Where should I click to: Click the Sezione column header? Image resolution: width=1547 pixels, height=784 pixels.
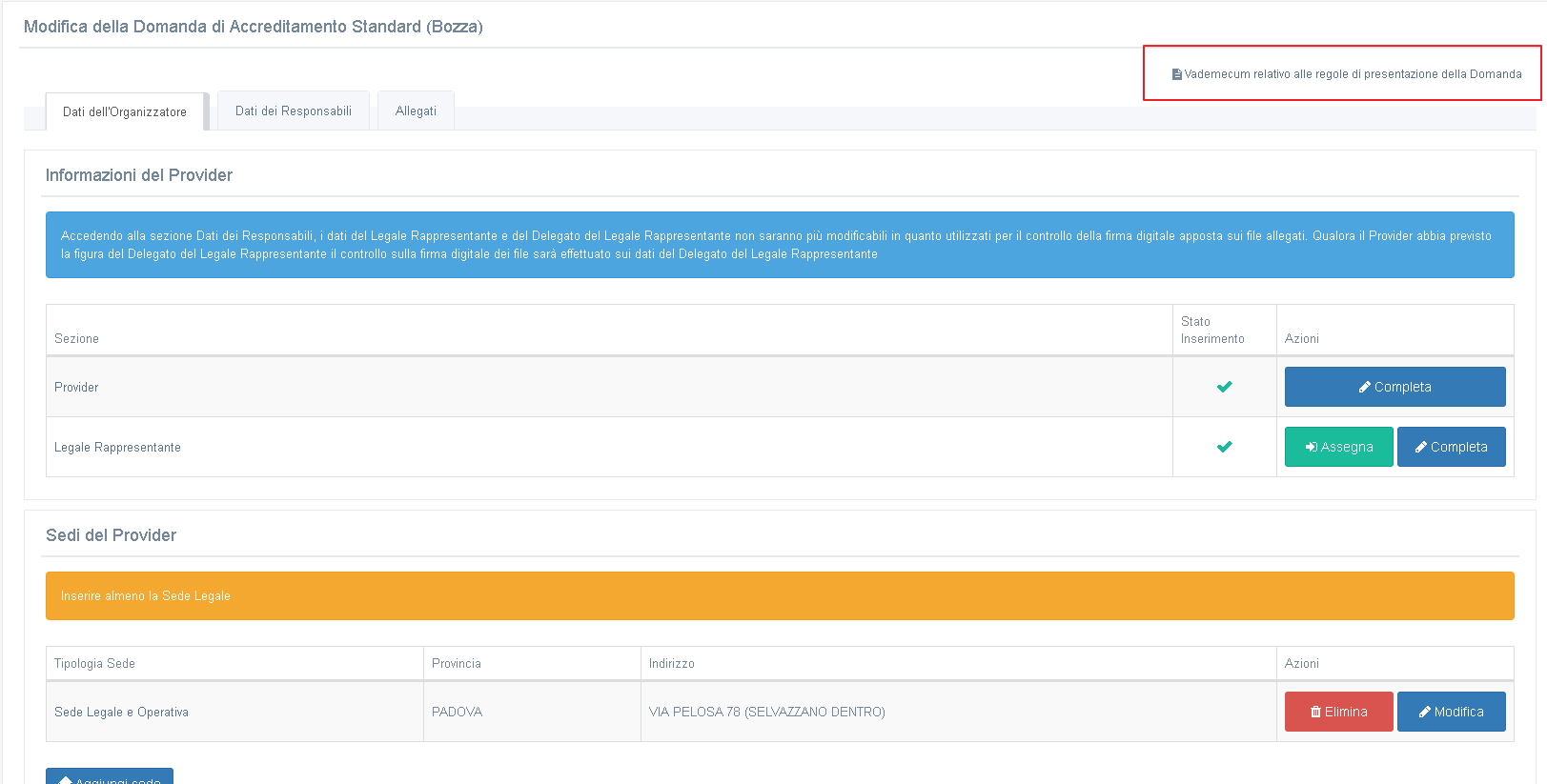coord(77,339)
